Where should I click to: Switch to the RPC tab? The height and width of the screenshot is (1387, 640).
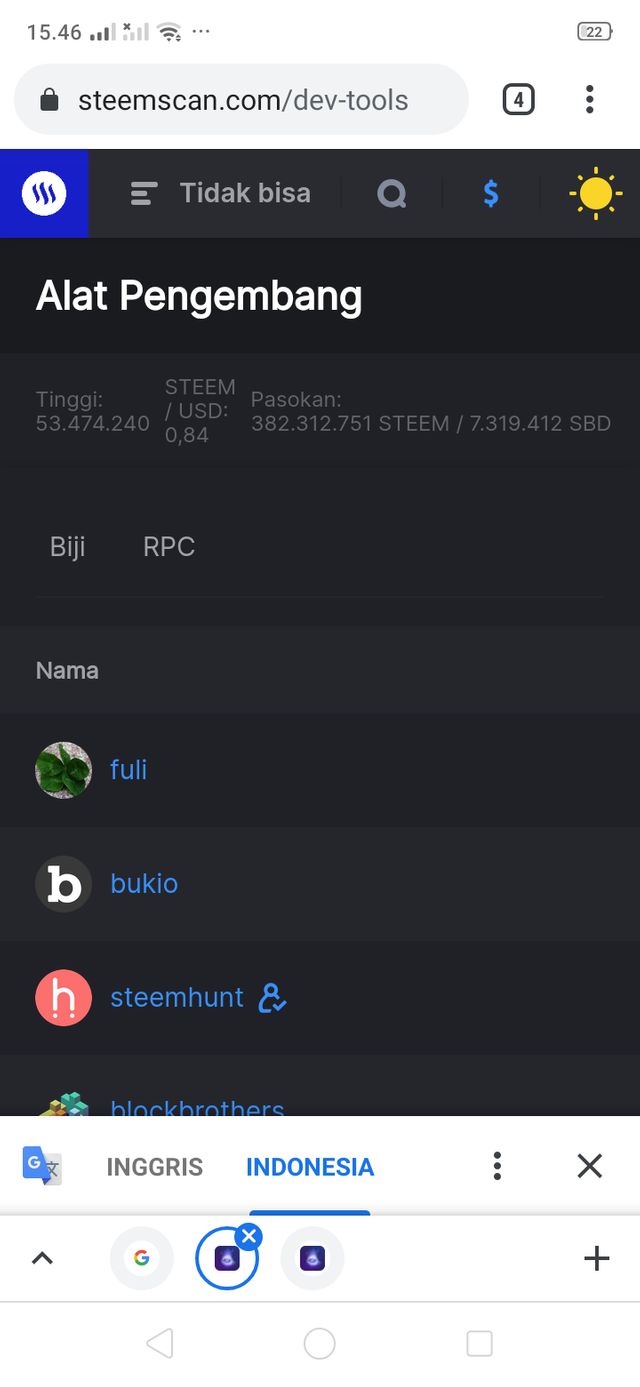tap(169, 547)
